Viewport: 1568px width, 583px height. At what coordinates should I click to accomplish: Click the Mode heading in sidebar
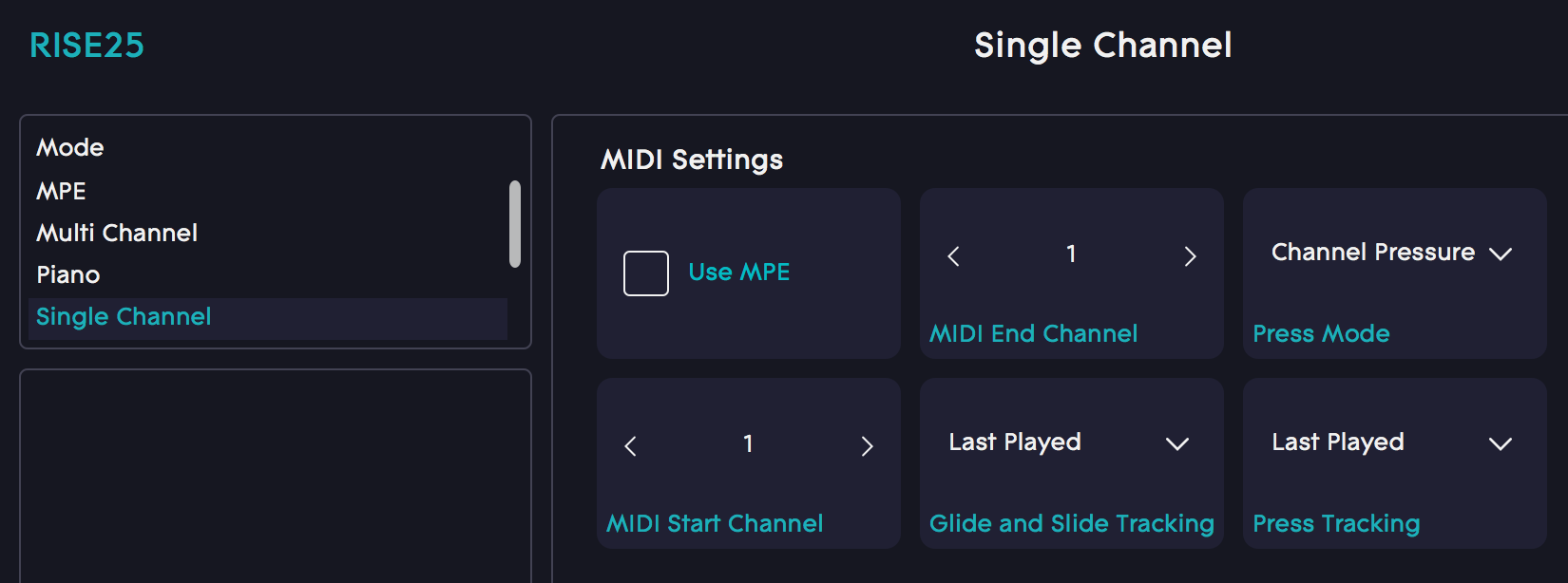pos(69,147)
